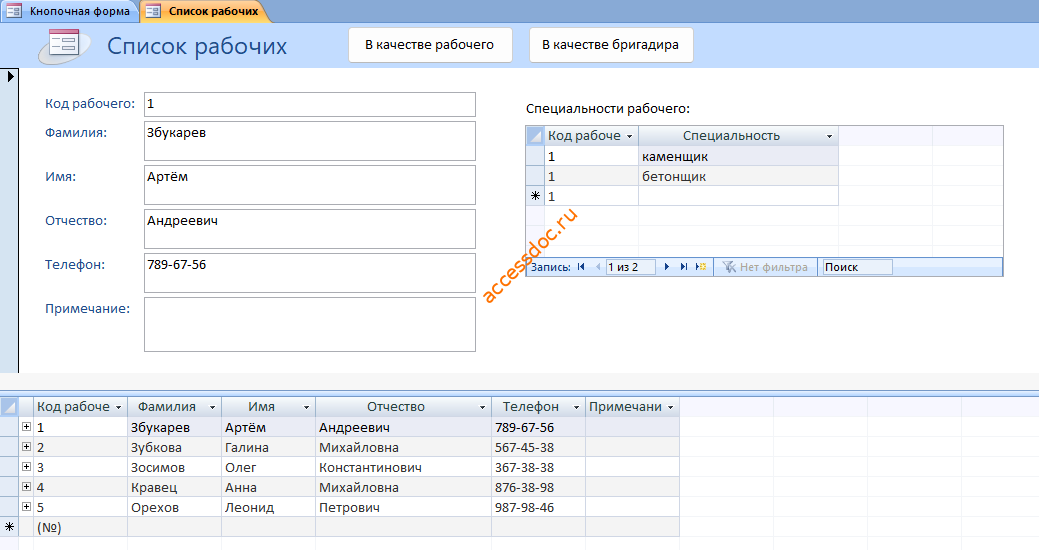Open the Примечани column dropdown arrow
The height and width of the screenshot is (550, 1039).
[671, 408]
